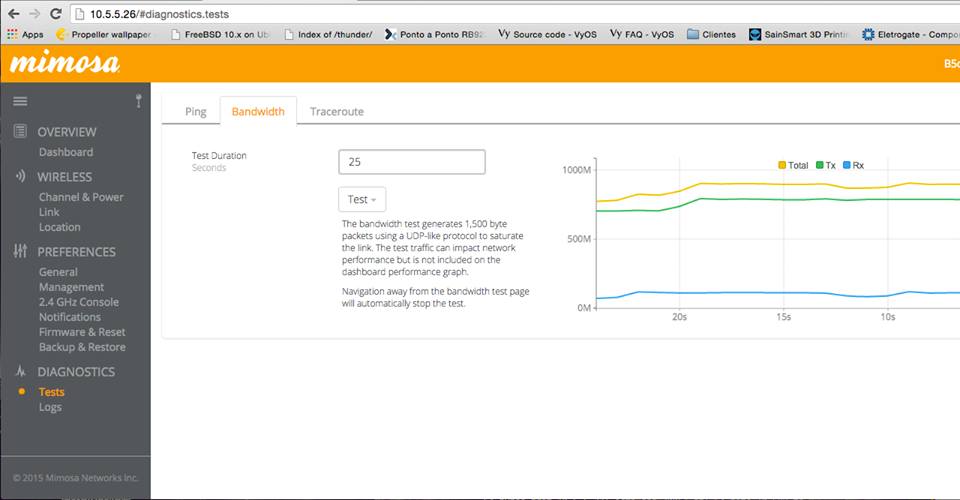Open Index of /thunder/ bookmark
Screen dimensions: 960x500
click(x=328, y=34)
